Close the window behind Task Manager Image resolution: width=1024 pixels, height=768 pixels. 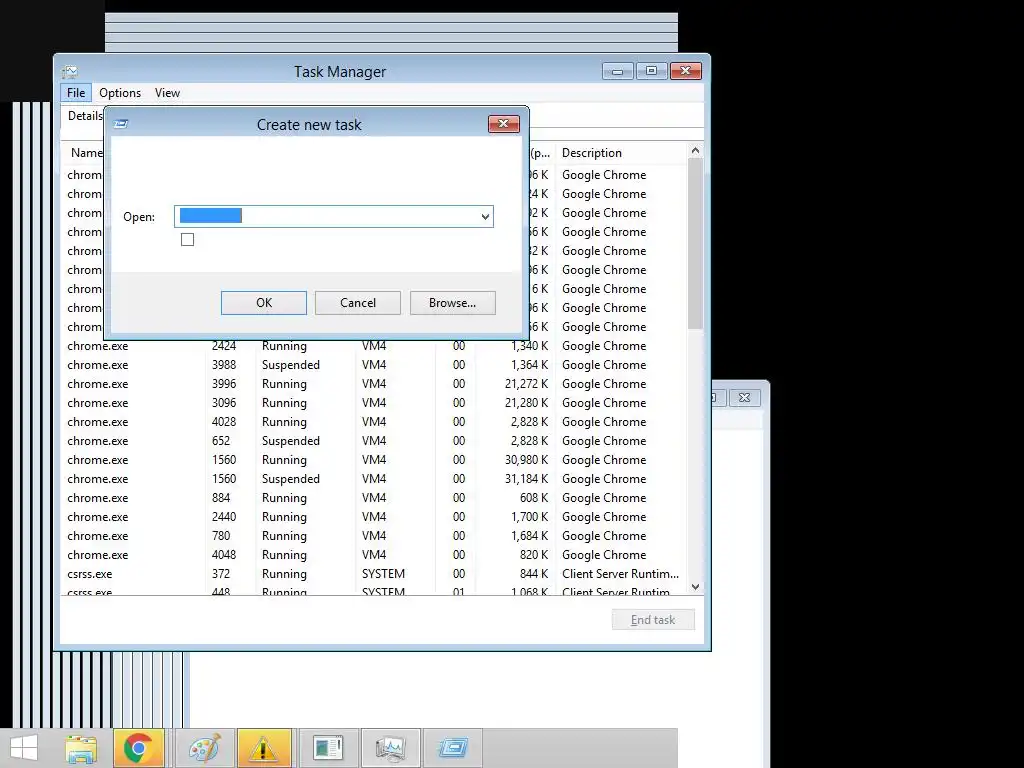click(744, 397)
